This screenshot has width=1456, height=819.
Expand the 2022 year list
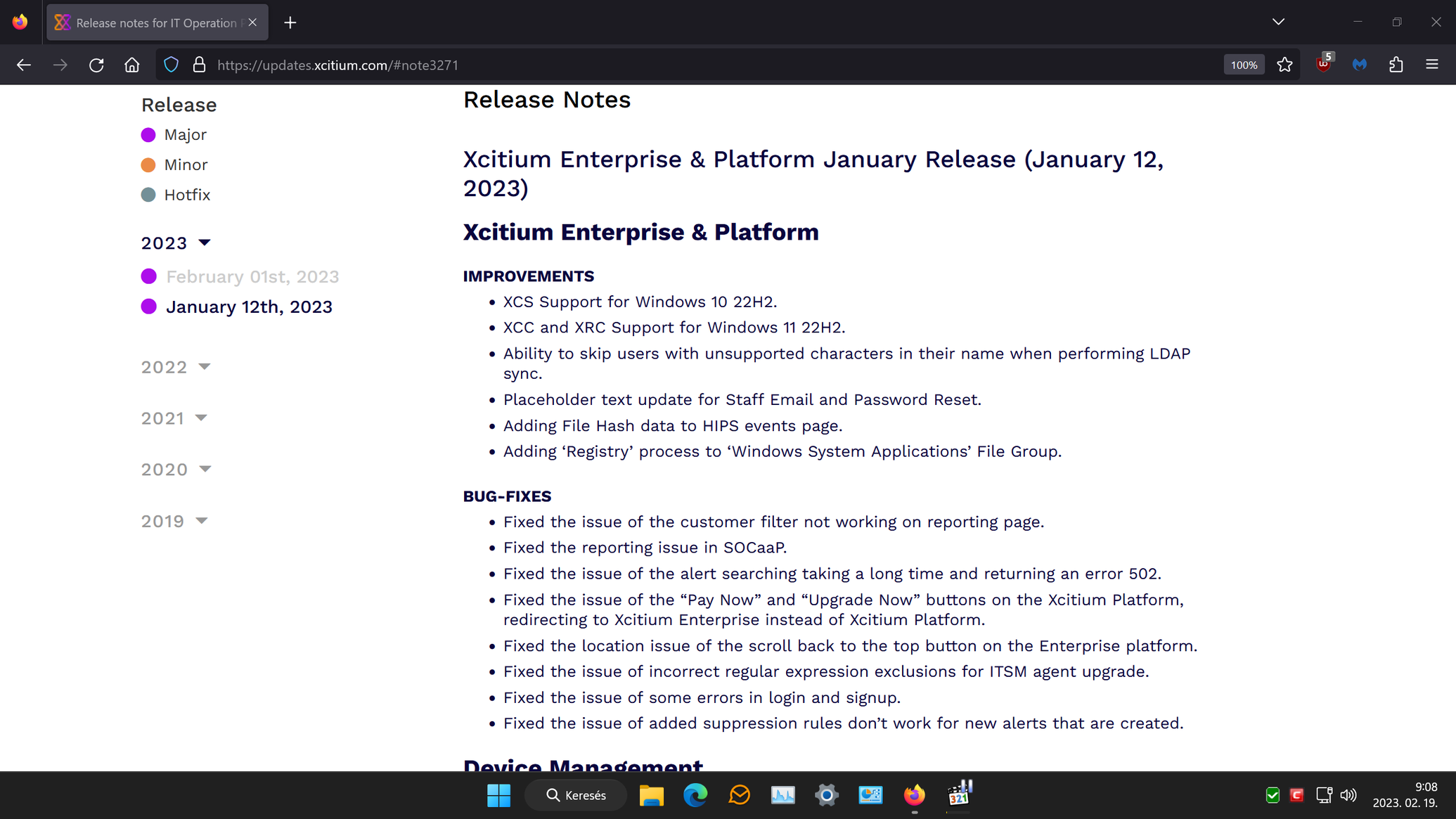coord(176,367)
